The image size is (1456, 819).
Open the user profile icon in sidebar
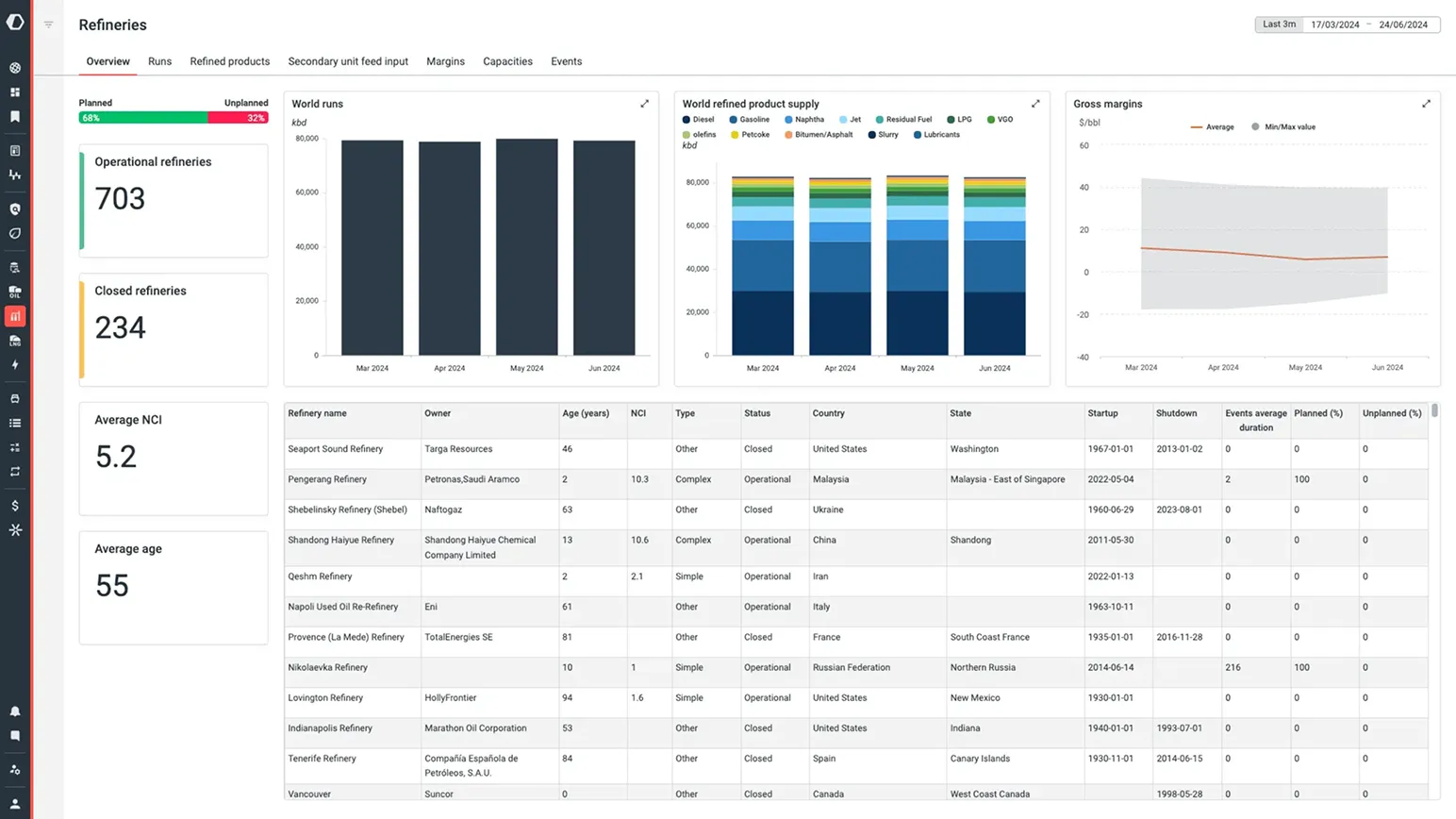15,804
